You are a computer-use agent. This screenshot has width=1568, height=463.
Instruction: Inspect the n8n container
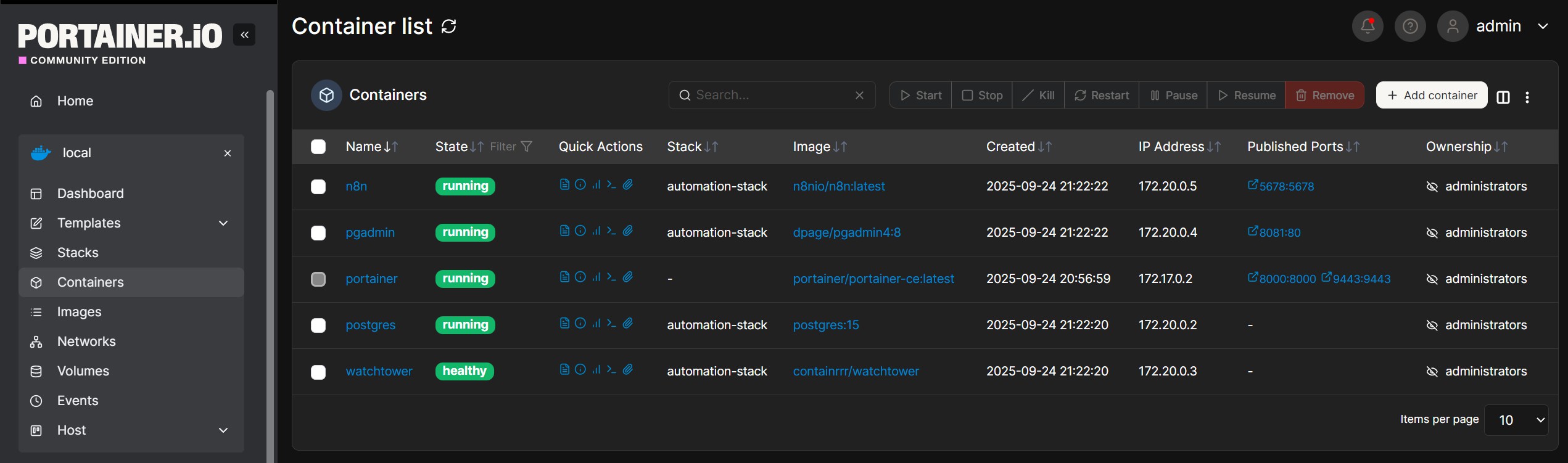(580, 184)
